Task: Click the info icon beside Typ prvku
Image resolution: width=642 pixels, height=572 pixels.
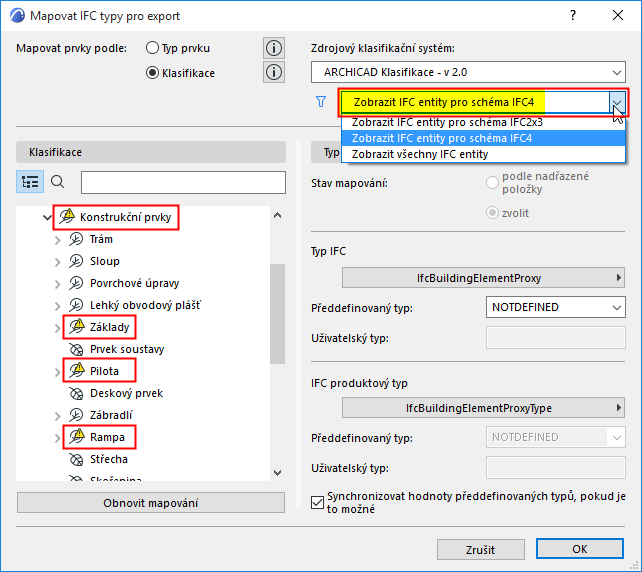Action: pos(274,48)
